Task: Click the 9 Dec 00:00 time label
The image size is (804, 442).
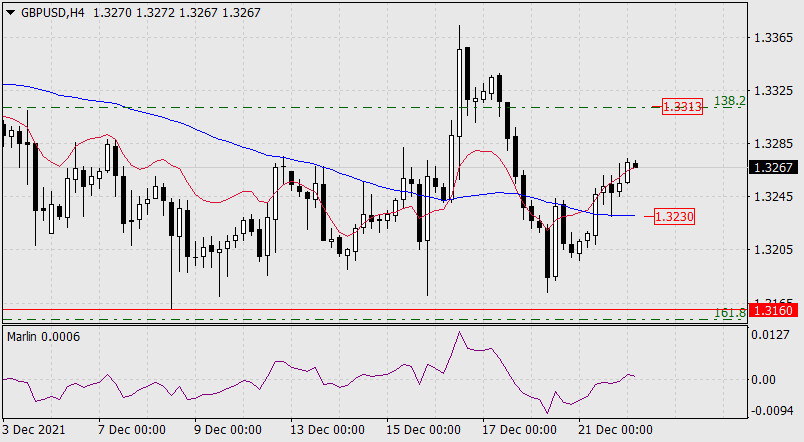Action: click(x=228, y=429)
